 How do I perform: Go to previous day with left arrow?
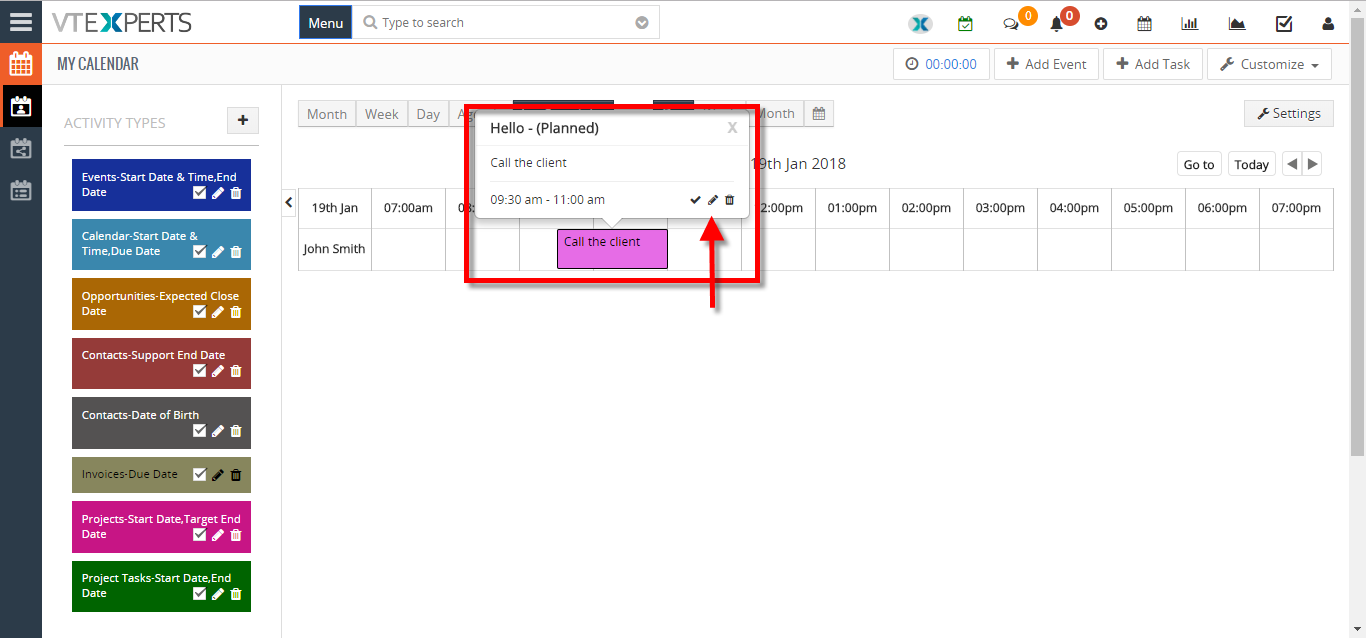pos(1292,165)
